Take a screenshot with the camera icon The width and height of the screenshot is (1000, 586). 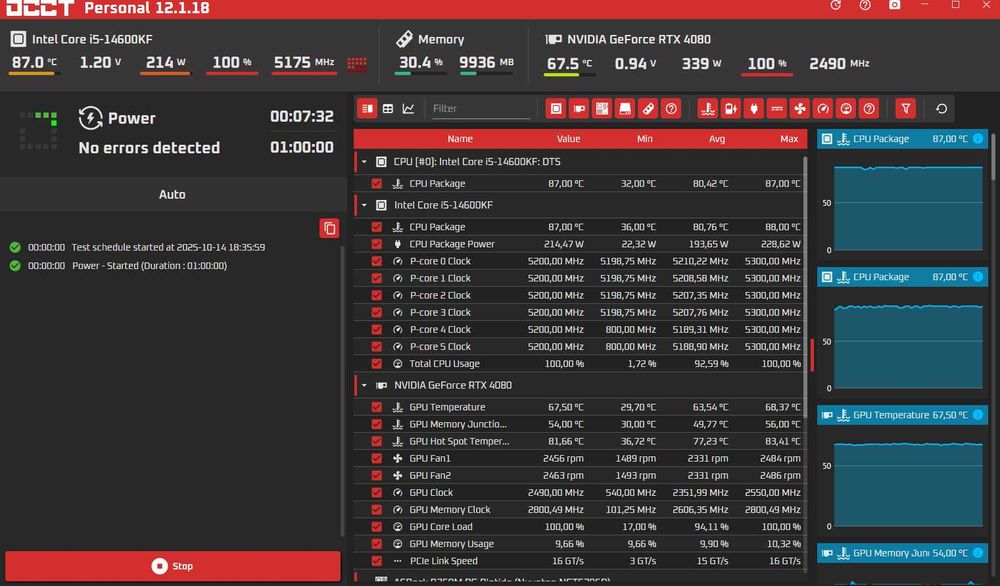[895, 5]
